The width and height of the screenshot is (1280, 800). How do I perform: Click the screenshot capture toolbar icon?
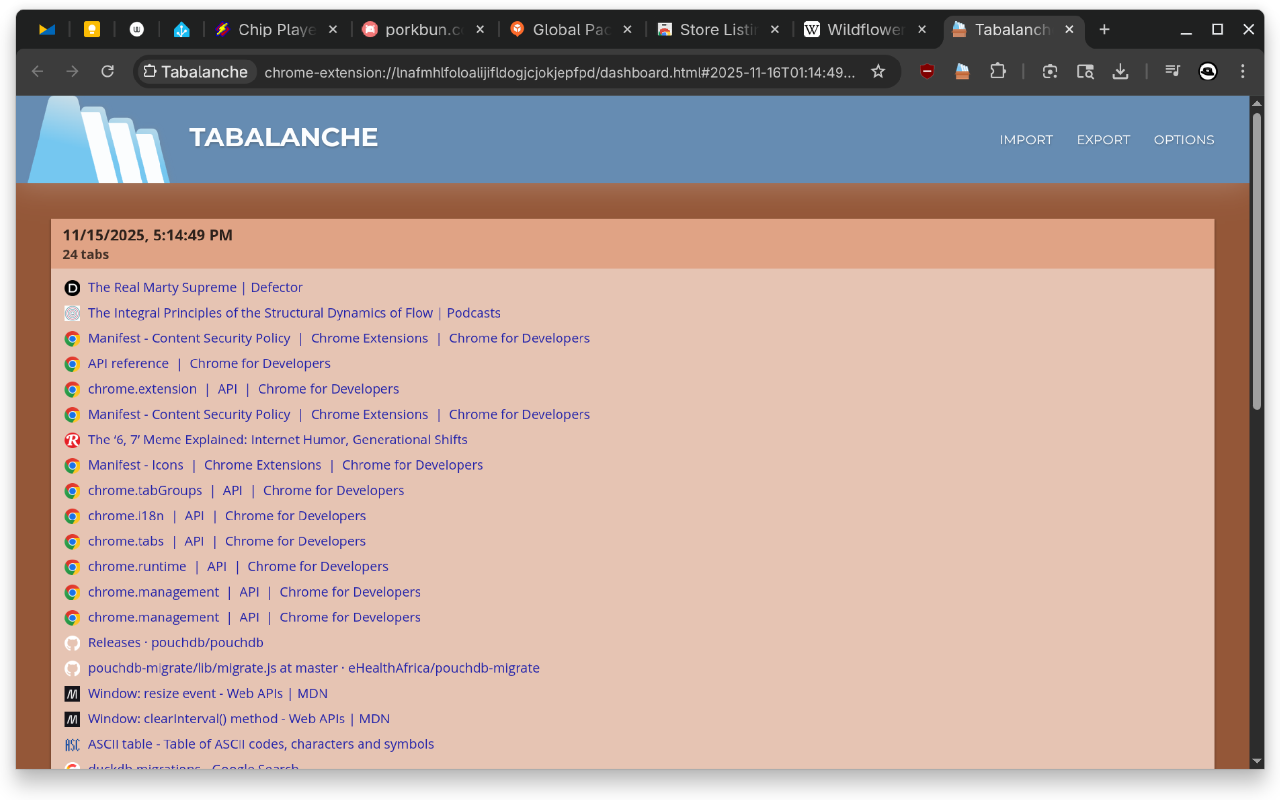[x=1050, y=71]
